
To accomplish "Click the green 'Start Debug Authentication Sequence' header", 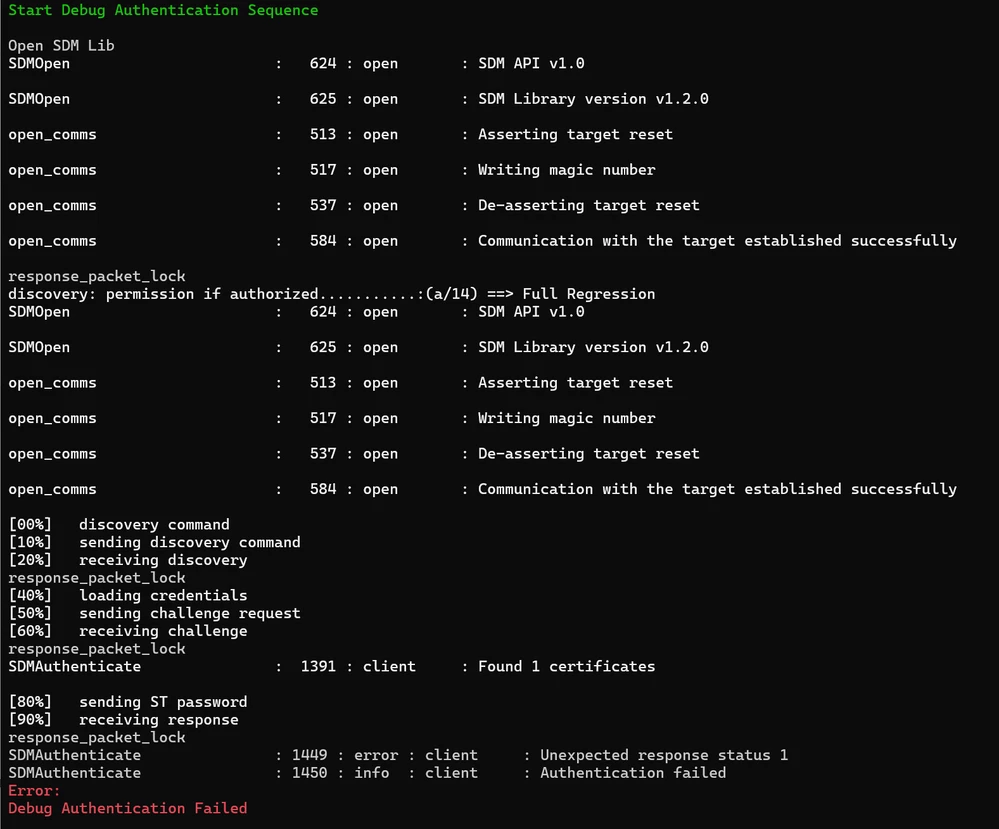I will [163, 10].
